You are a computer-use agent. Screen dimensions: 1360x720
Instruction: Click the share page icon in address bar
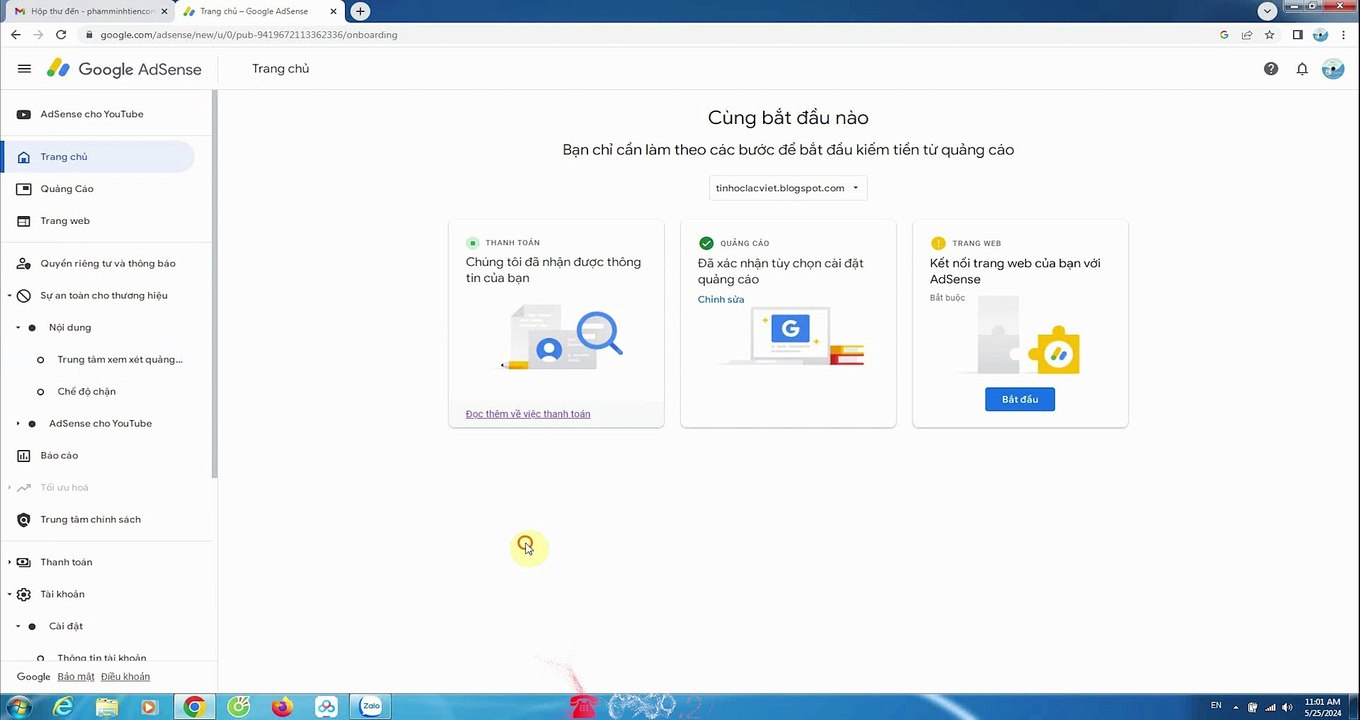1247,34
